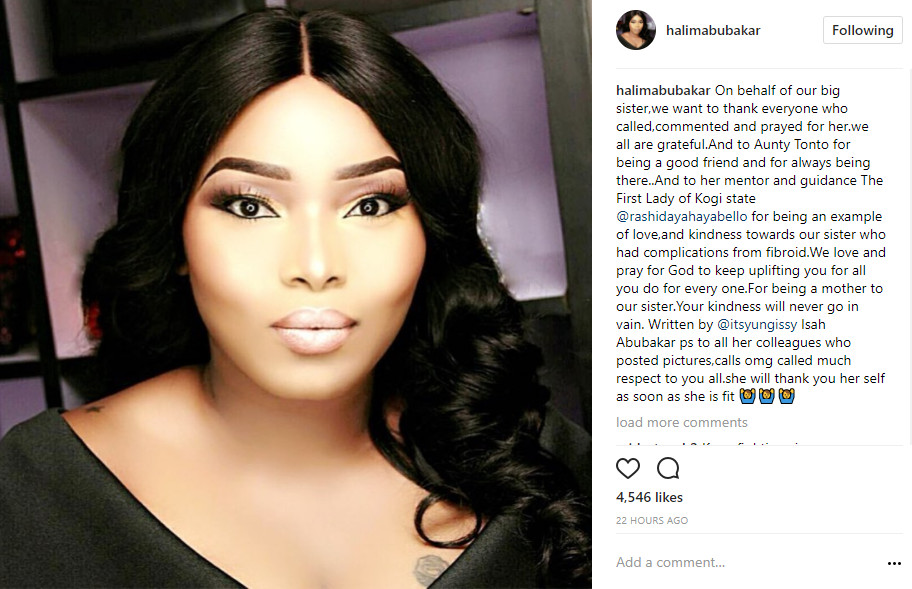Screen dimensions: 912x589
Task: Click the halimabubakar username in header
Action: [x=713, y=30]
